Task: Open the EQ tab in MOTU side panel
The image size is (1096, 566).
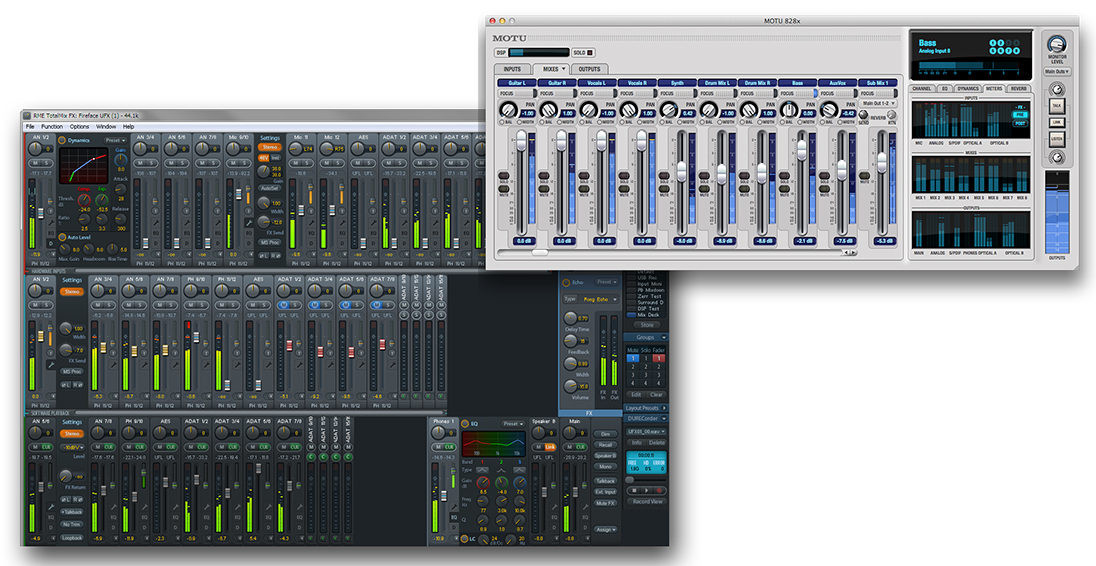Action: pyautogui.click(x=944, y=89)
